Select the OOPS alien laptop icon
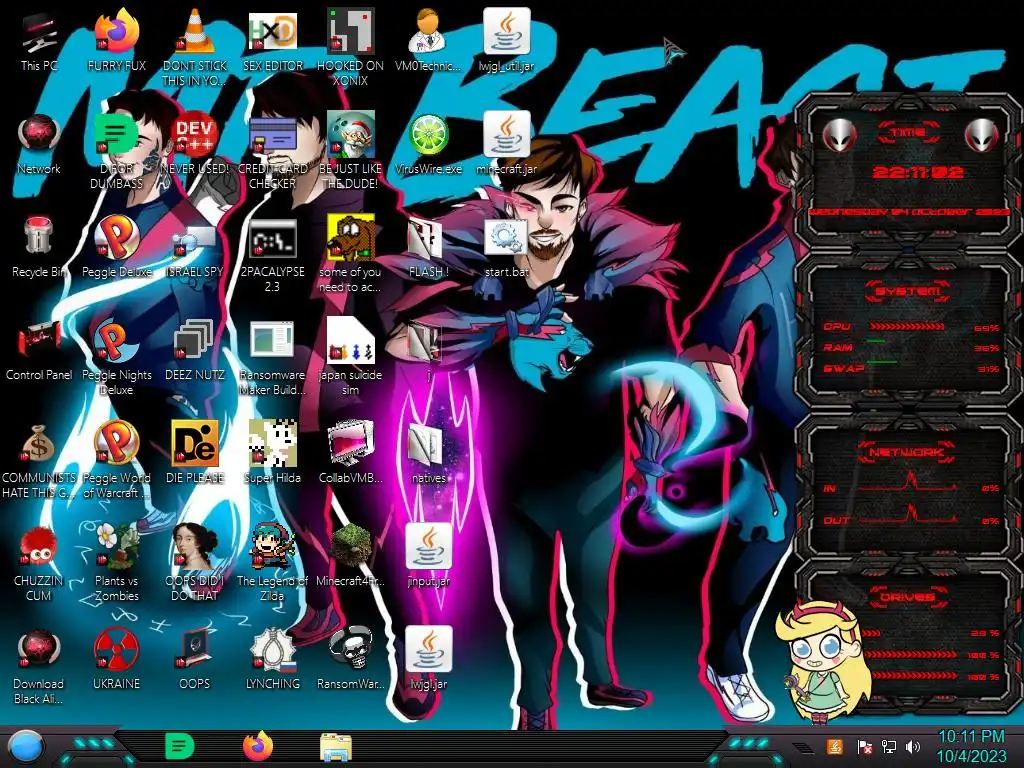The height and width of the screenshot is (768, 1024). tap(195, 649)
